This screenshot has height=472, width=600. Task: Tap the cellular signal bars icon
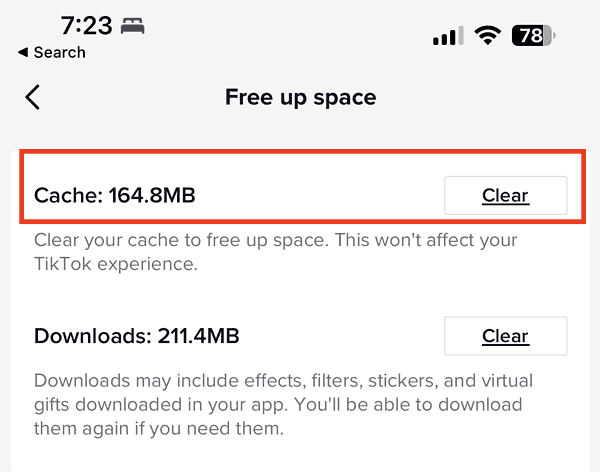447,37
